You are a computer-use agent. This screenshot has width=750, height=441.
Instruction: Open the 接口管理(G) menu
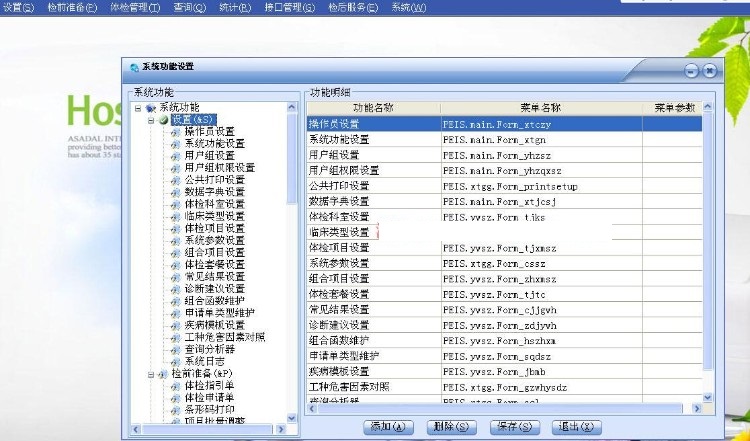click(x=289, y=8)
